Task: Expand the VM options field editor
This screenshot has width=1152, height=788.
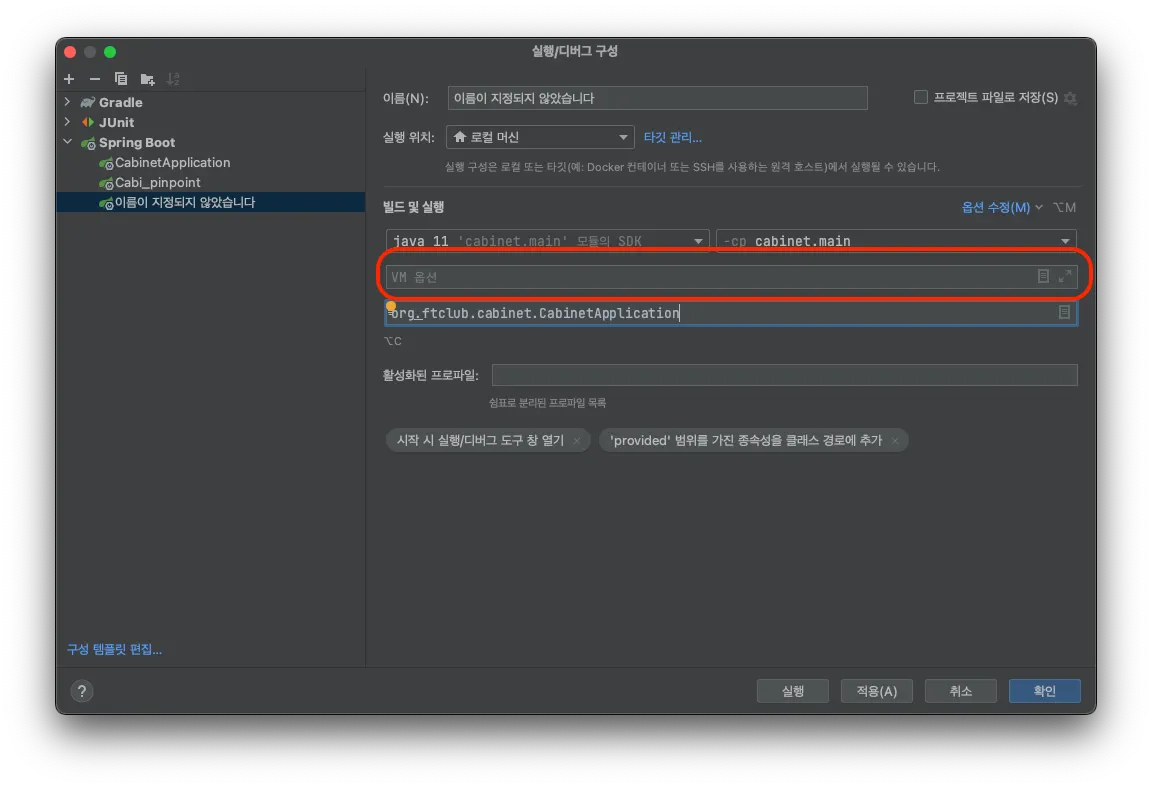Action: (1065, 276)
